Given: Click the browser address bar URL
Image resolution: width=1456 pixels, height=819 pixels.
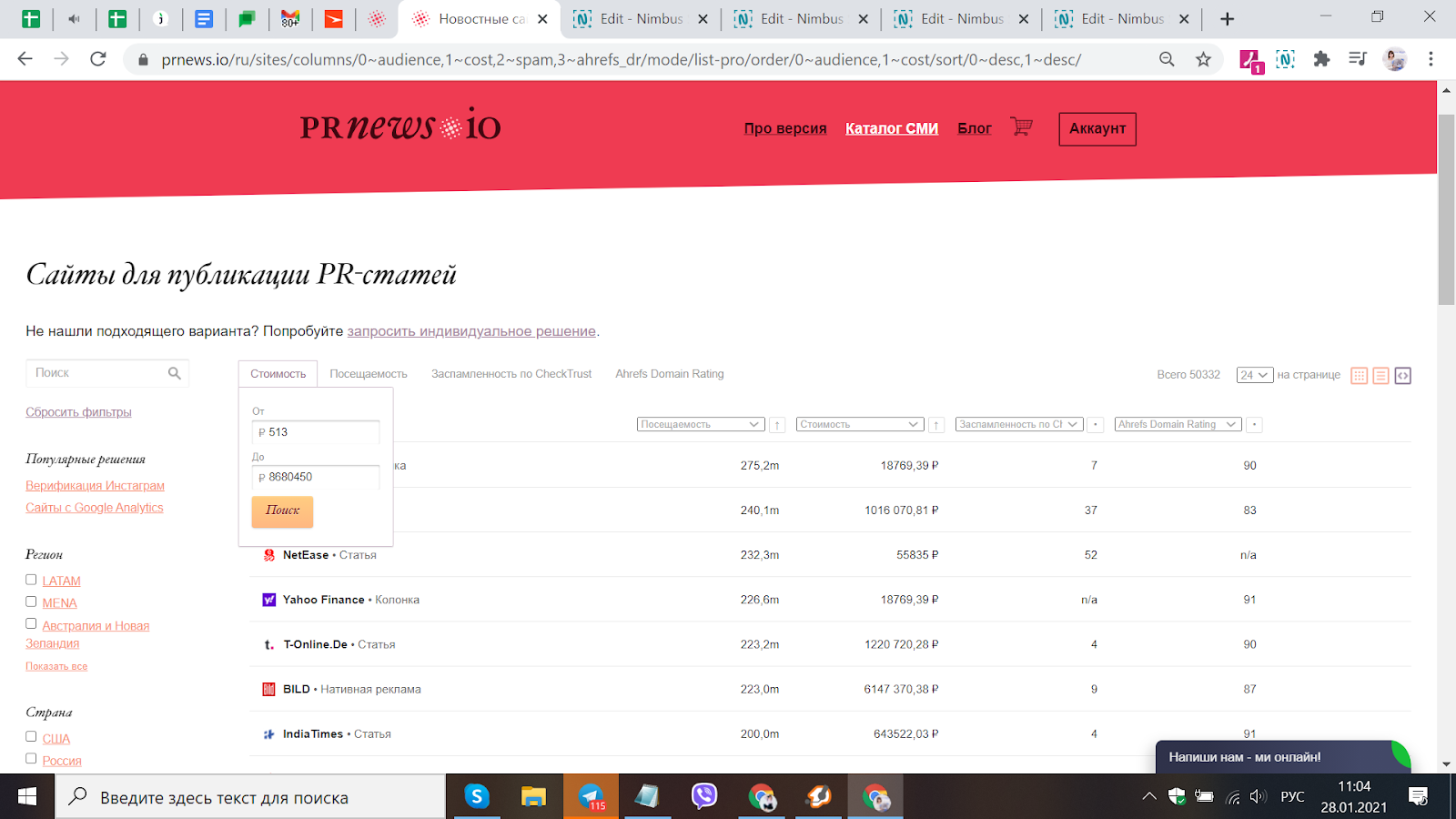Looking at the screenshot, I should pyautogui.click(x=621, y=59).
